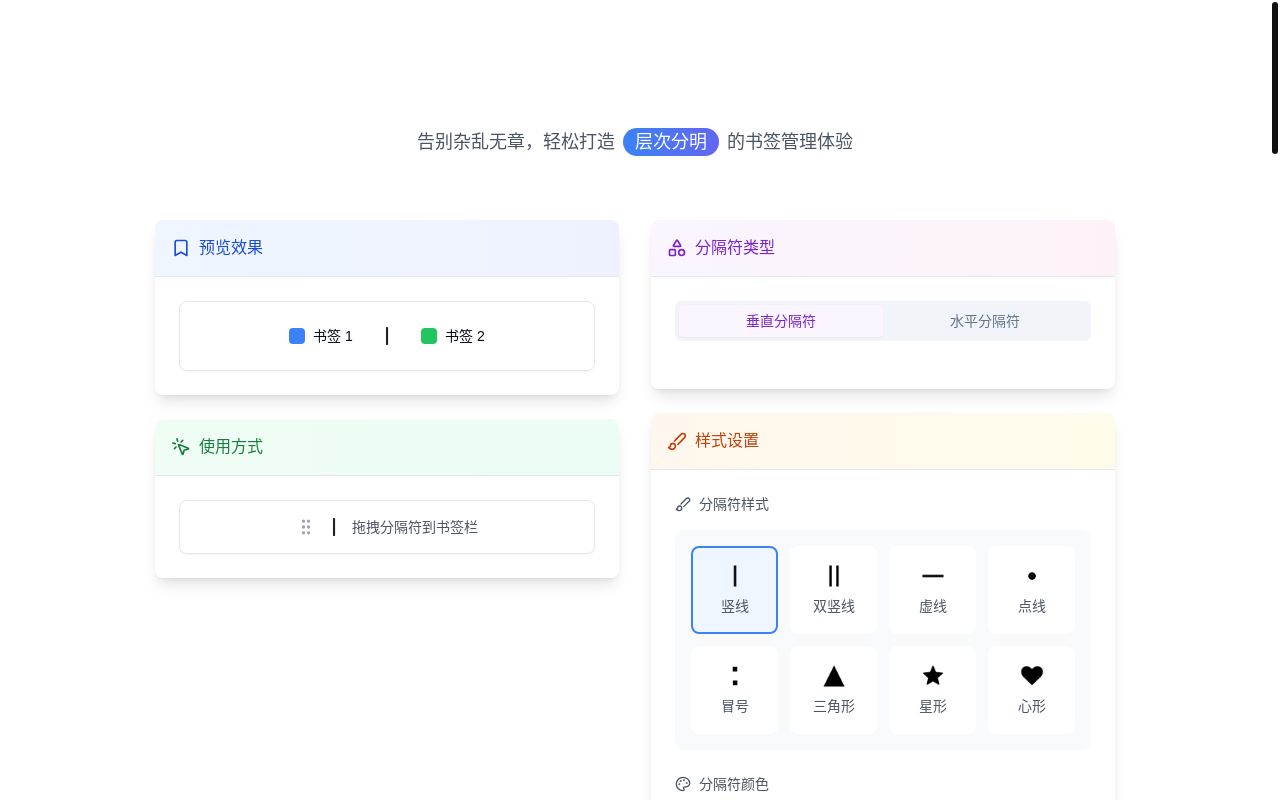Click the palette icon next to 分隔符颜色
Screen dimensions: 1280x800
(683, 785)
